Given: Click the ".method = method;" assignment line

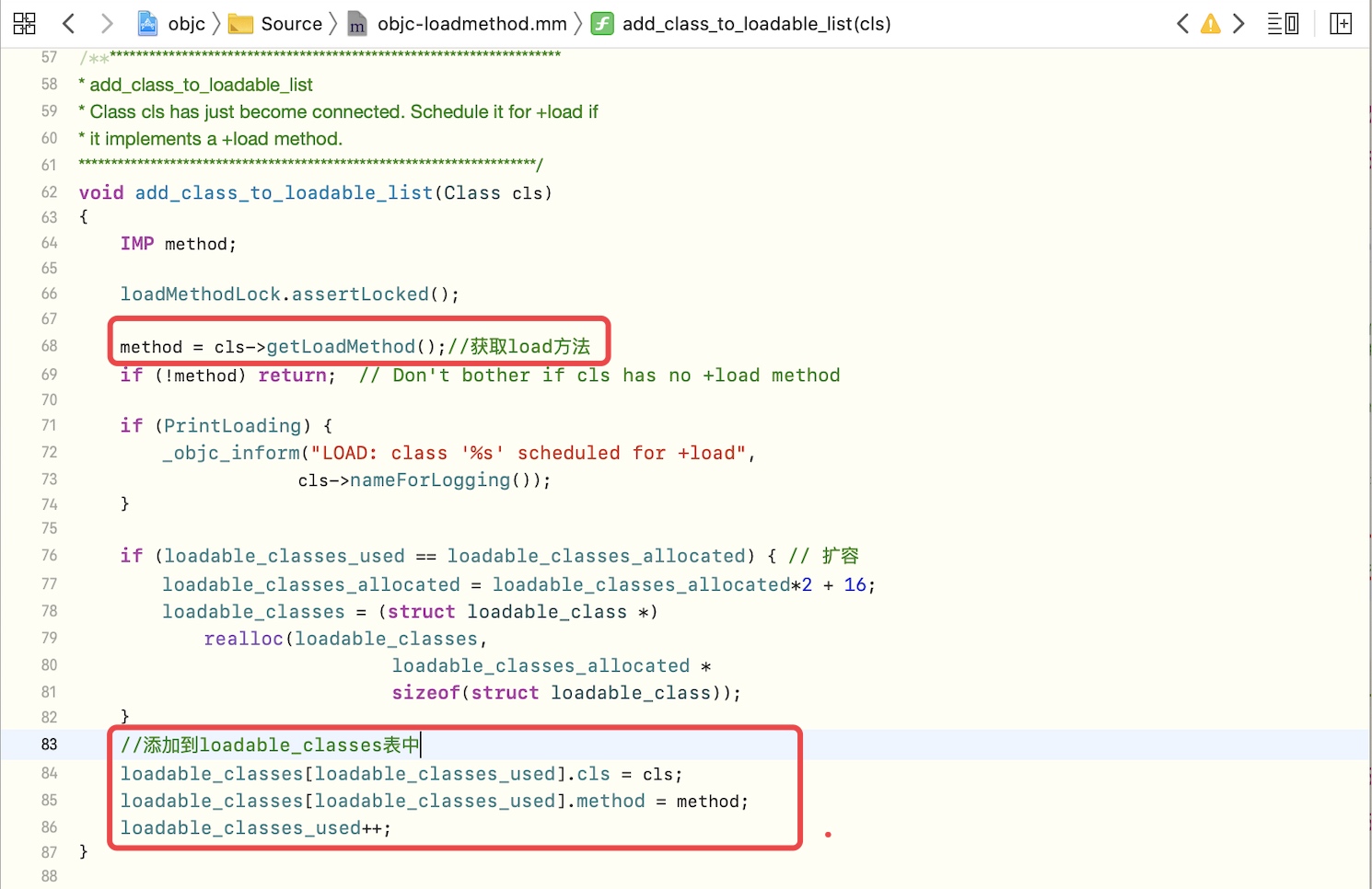Looking at the screenshot, I should tap(434, 802).
